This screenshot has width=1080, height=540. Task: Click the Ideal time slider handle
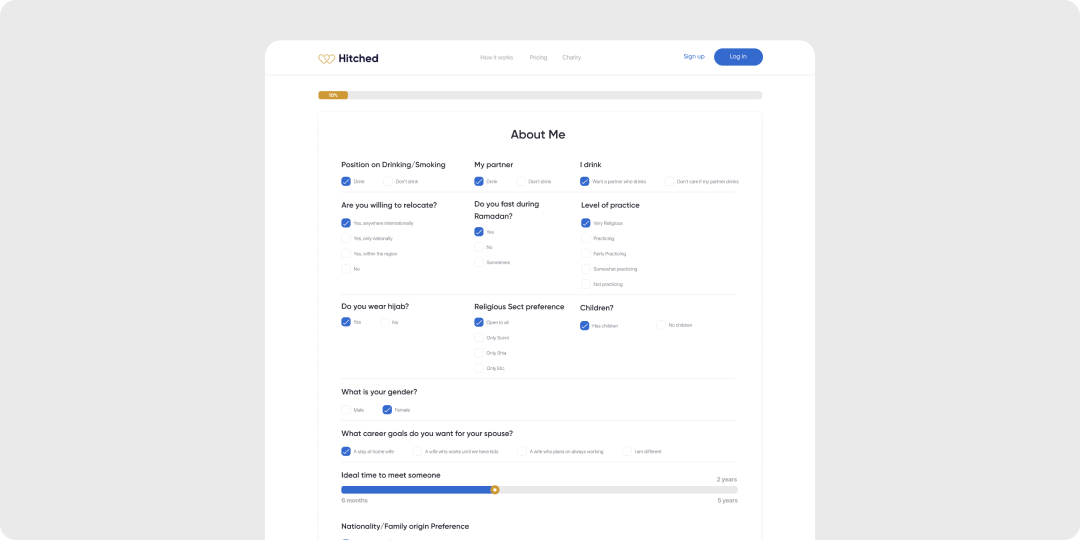[495, 490]
